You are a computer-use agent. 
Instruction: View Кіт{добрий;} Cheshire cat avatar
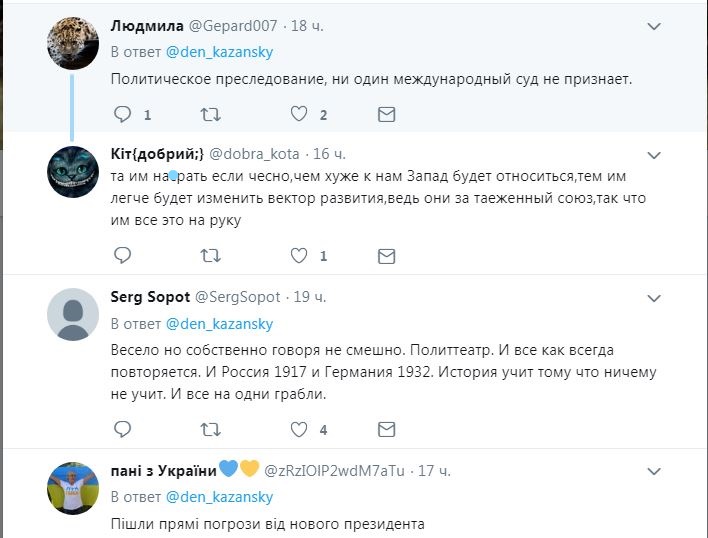click(x=73, y=172)
